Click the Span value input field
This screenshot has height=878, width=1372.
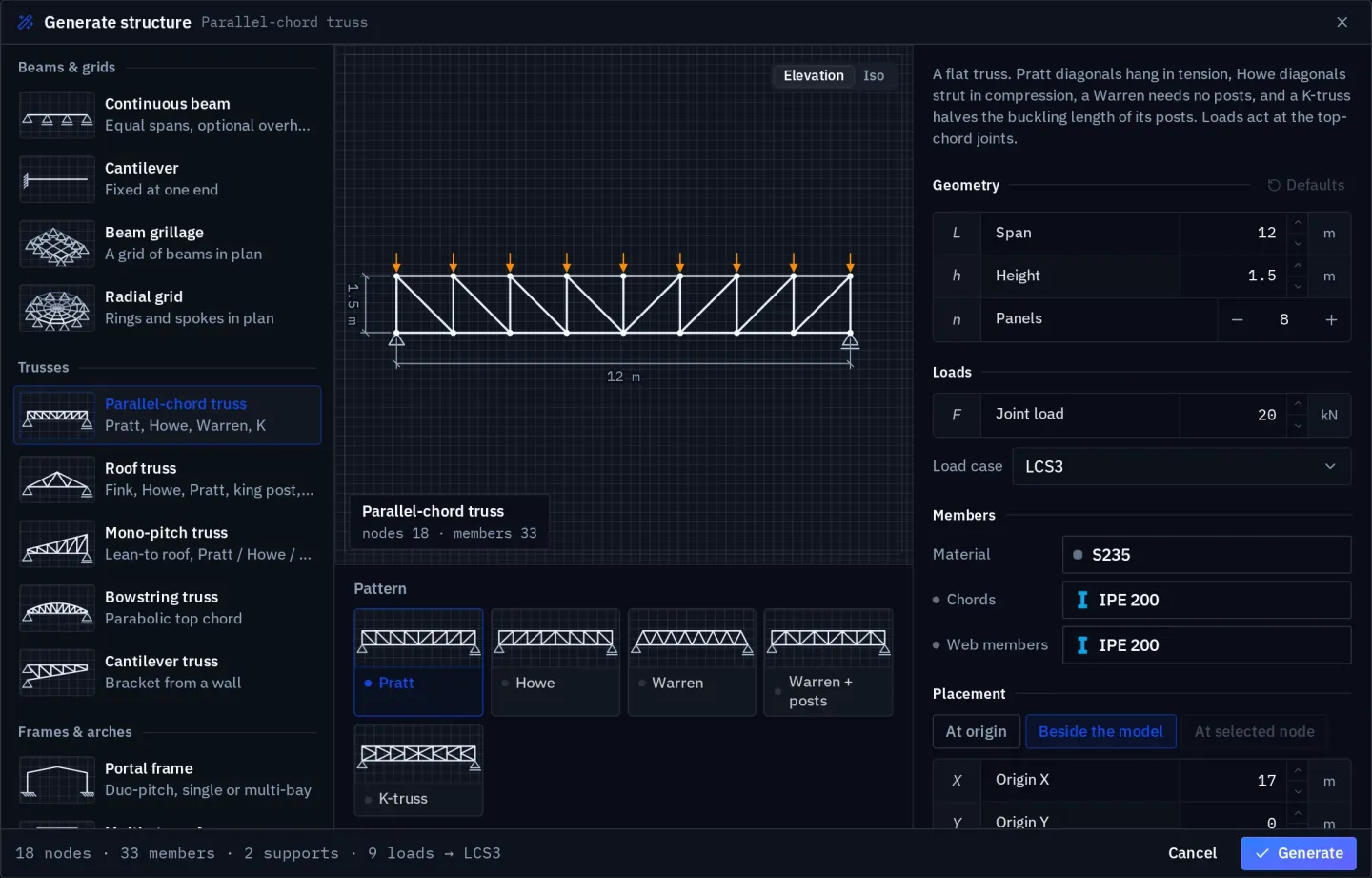[x=1233, y=233]
